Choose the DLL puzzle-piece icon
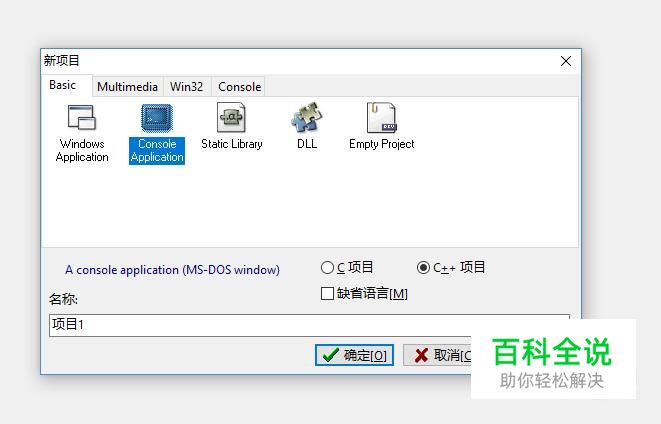 (x=306, y=117)
